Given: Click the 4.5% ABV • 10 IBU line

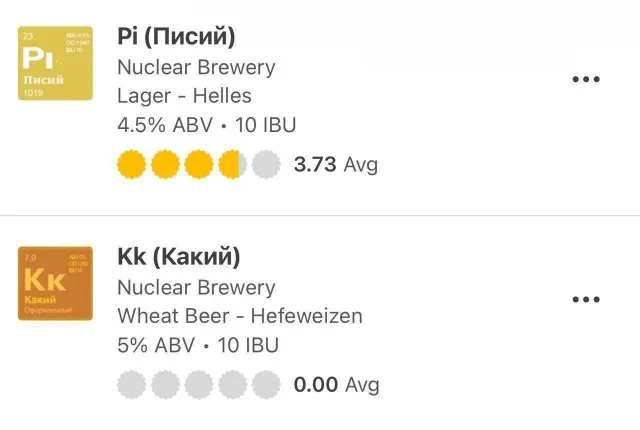Looking at the screenshot, I should pyautogui.click(x=207, y=125).
